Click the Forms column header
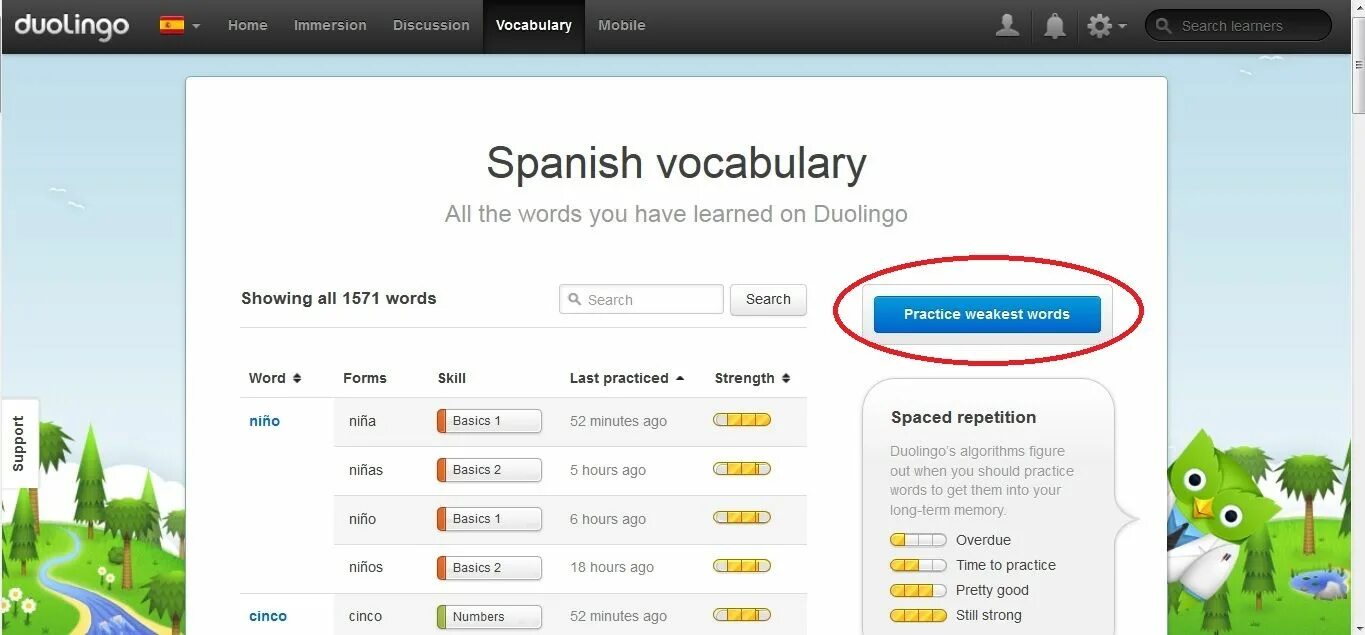 pos(365,378)
